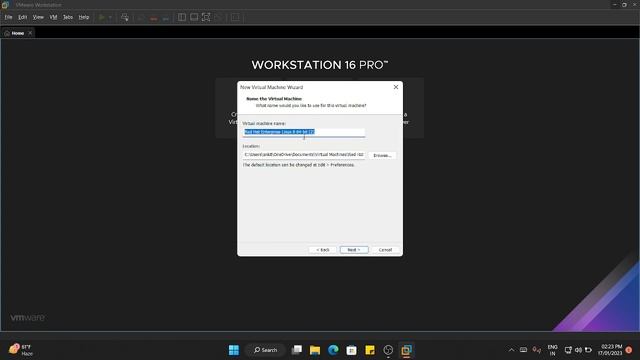Viewport: 640px width, 360px height.
Task: Open File Explorer from the taskbar
Action: [x=315, y=350]
